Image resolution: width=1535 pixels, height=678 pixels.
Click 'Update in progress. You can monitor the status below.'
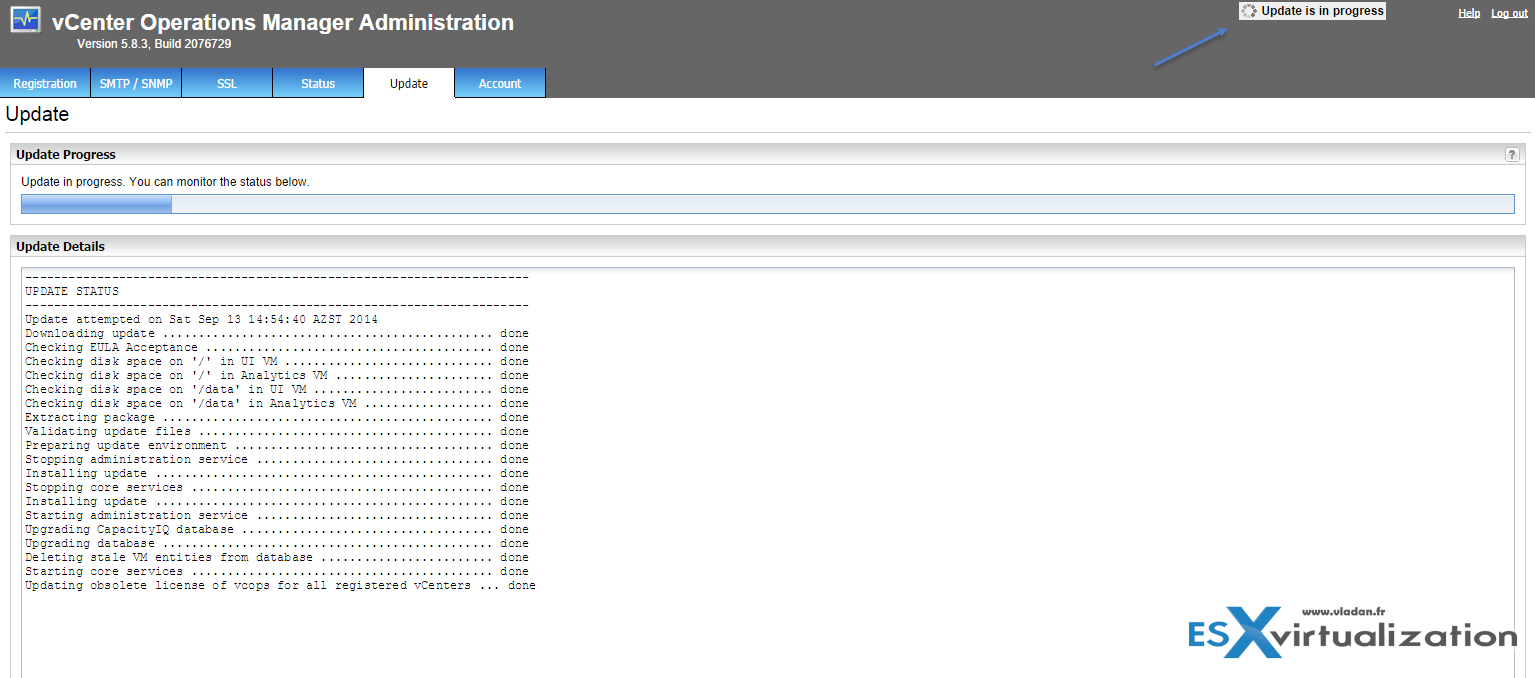pyautogui.click(x=165, y=182)
